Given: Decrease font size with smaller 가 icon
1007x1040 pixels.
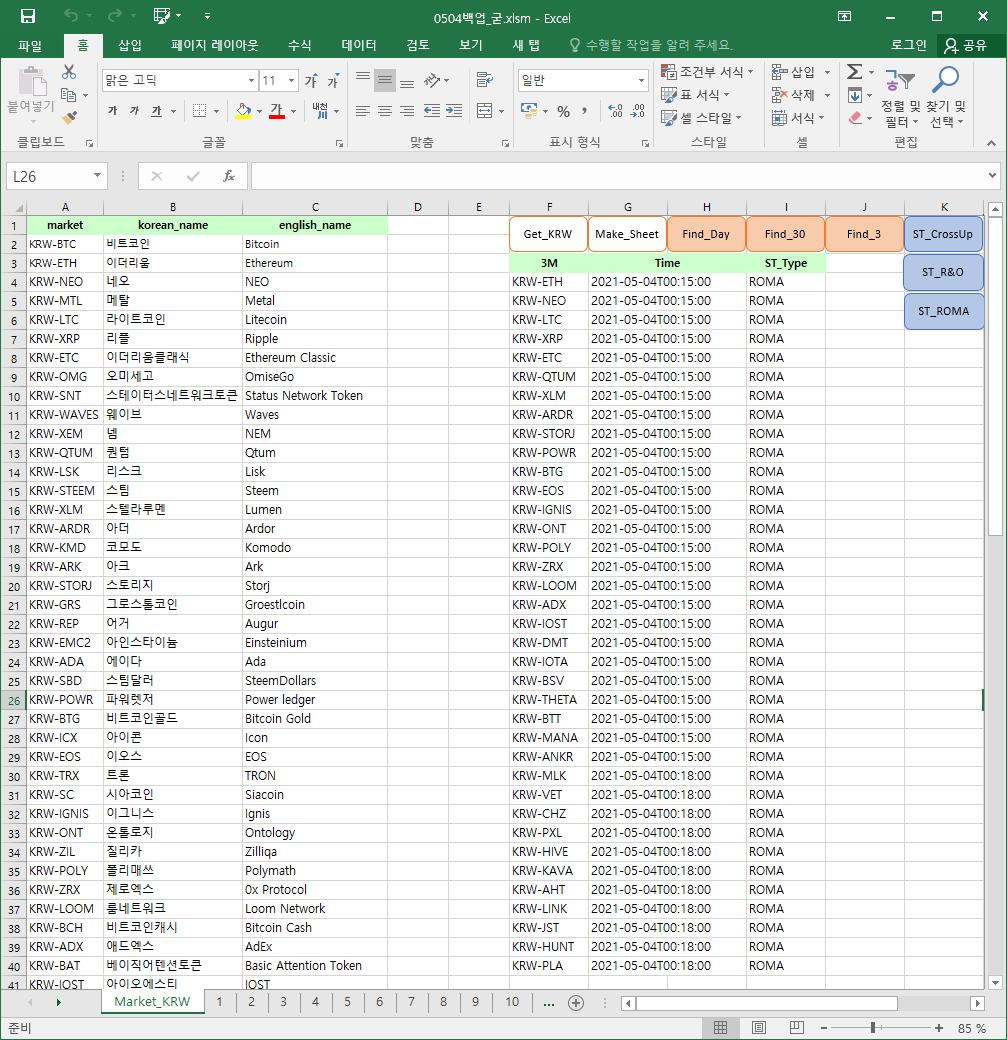Looking at the screenshot, I should (333, 81).
